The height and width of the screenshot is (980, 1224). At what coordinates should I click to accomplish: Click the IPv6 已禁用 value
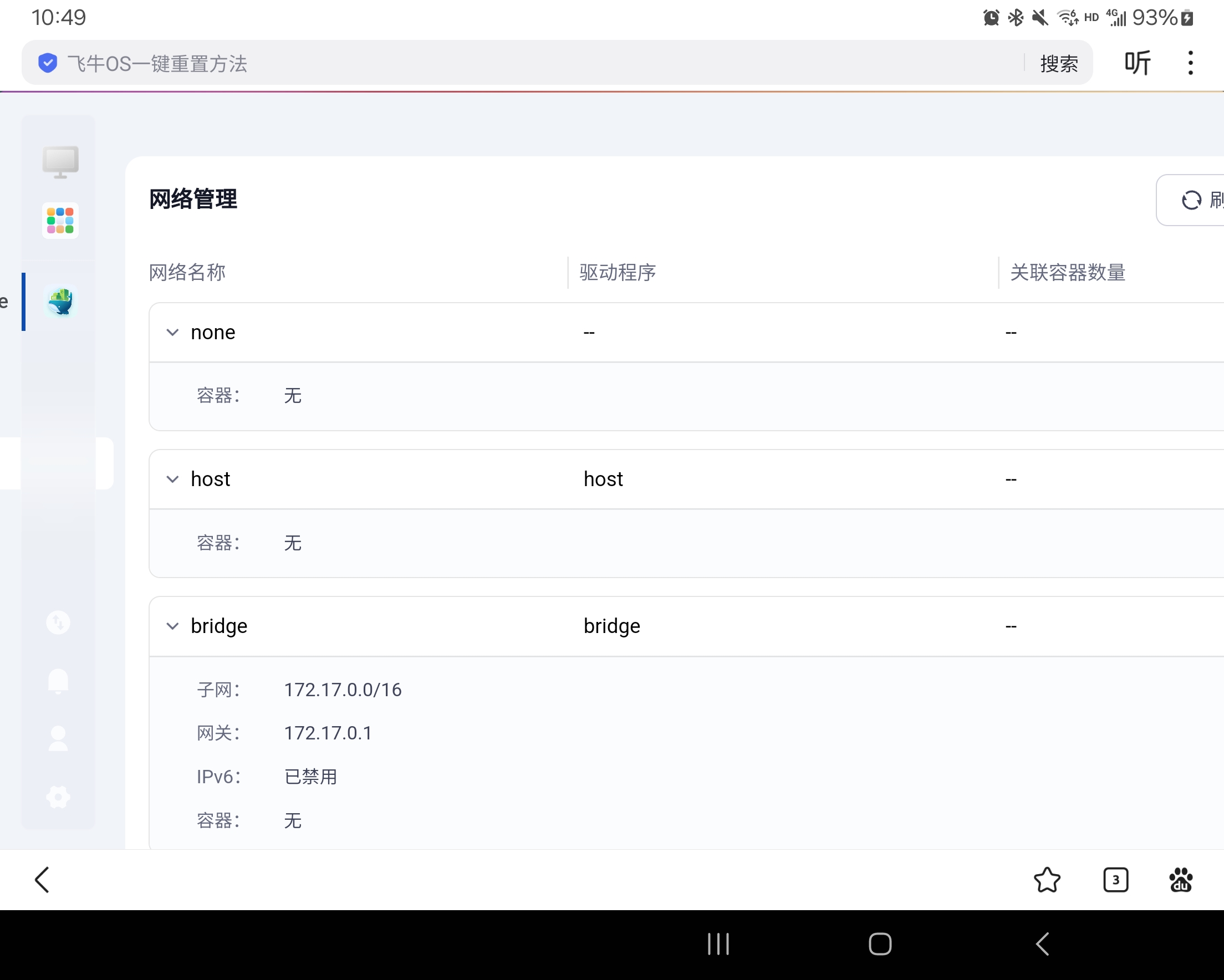pyautogui.click(x=310, y=777)
